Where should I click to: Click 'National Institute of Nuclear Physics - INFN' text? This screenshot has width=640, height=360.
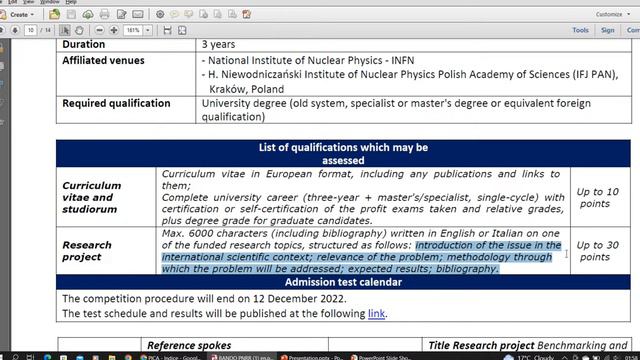coord(311,60)
